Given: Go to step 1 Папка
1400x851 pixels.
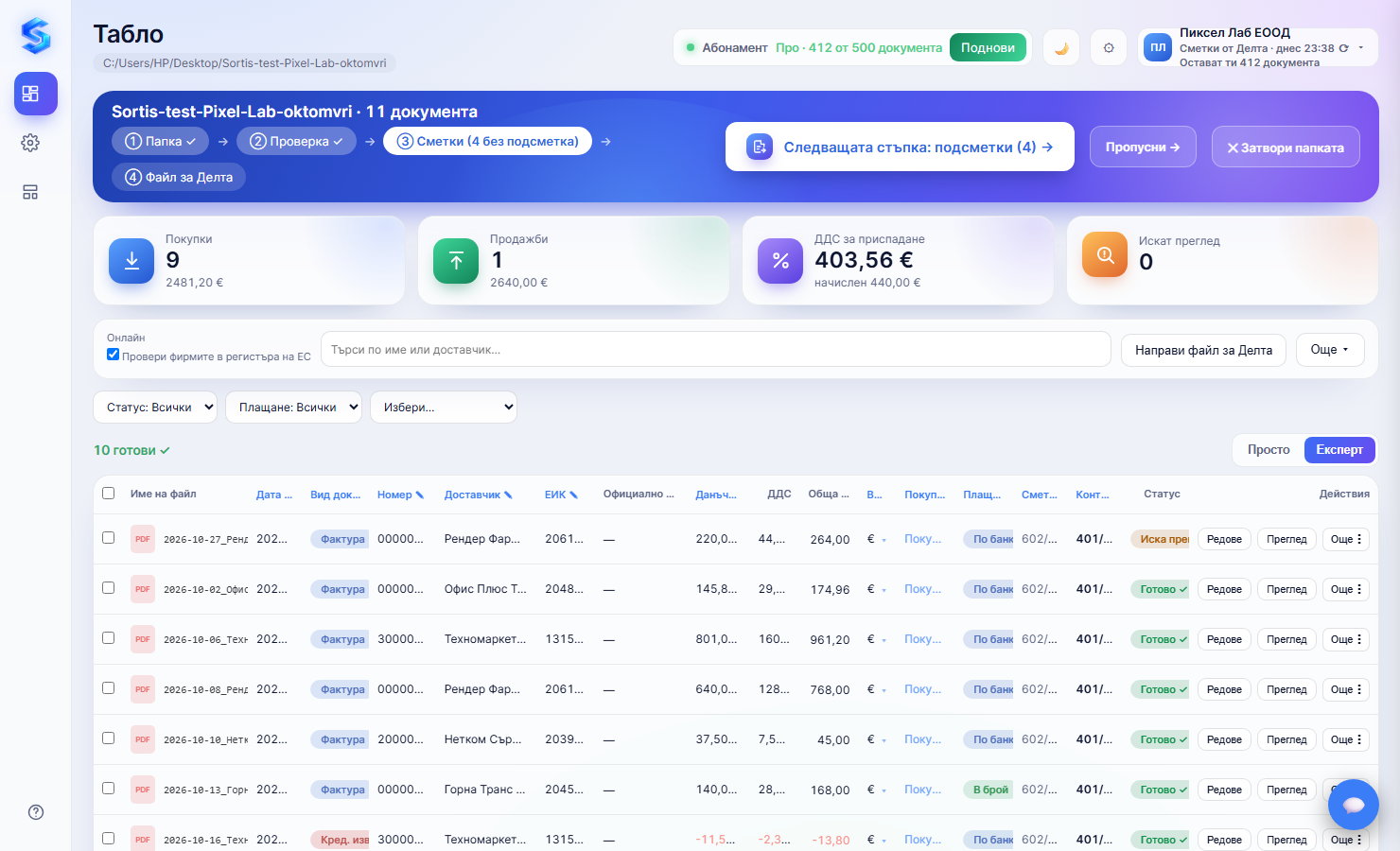Looking at the screenshot, I should pos(160,141).
